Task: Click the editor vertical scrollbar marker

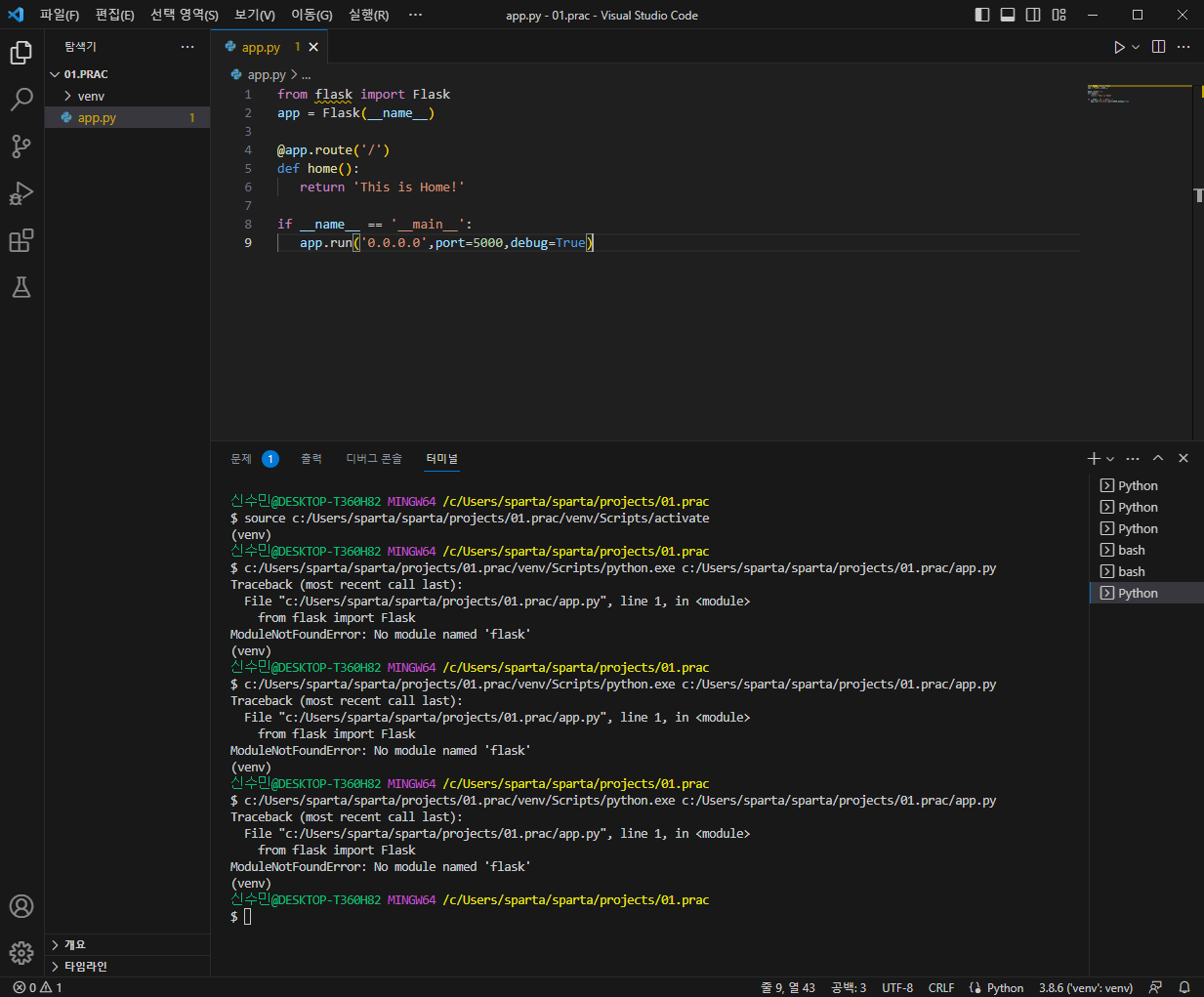Action: pyautogui.click(x=1198, y=195)
